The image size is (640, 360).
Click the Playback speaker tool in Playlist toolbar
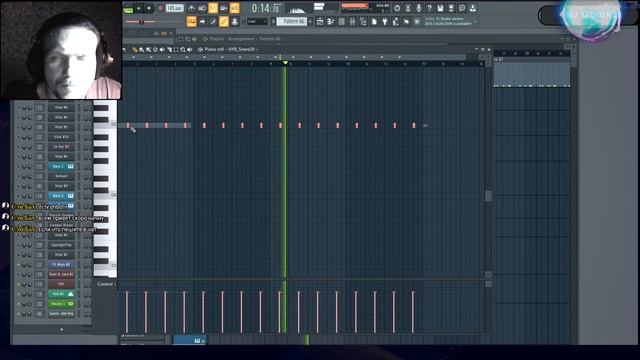click(194, 39)
